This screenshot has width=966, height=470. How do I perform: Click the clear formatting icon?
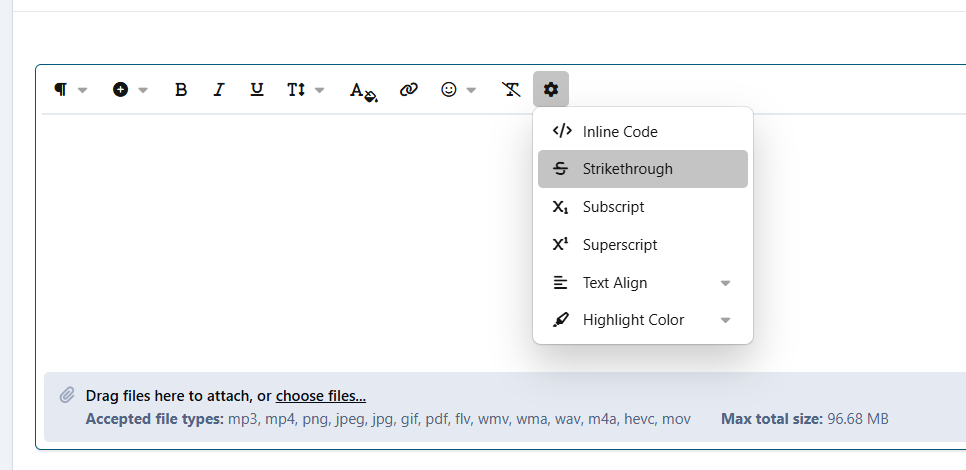(511, 90)
